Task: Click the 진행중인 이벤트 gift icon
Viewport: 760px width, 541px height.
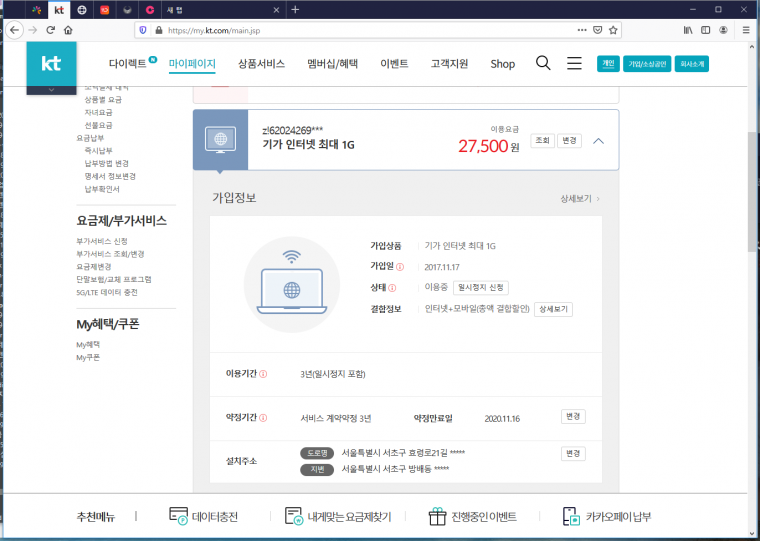Action: click(x=437, y=516)
